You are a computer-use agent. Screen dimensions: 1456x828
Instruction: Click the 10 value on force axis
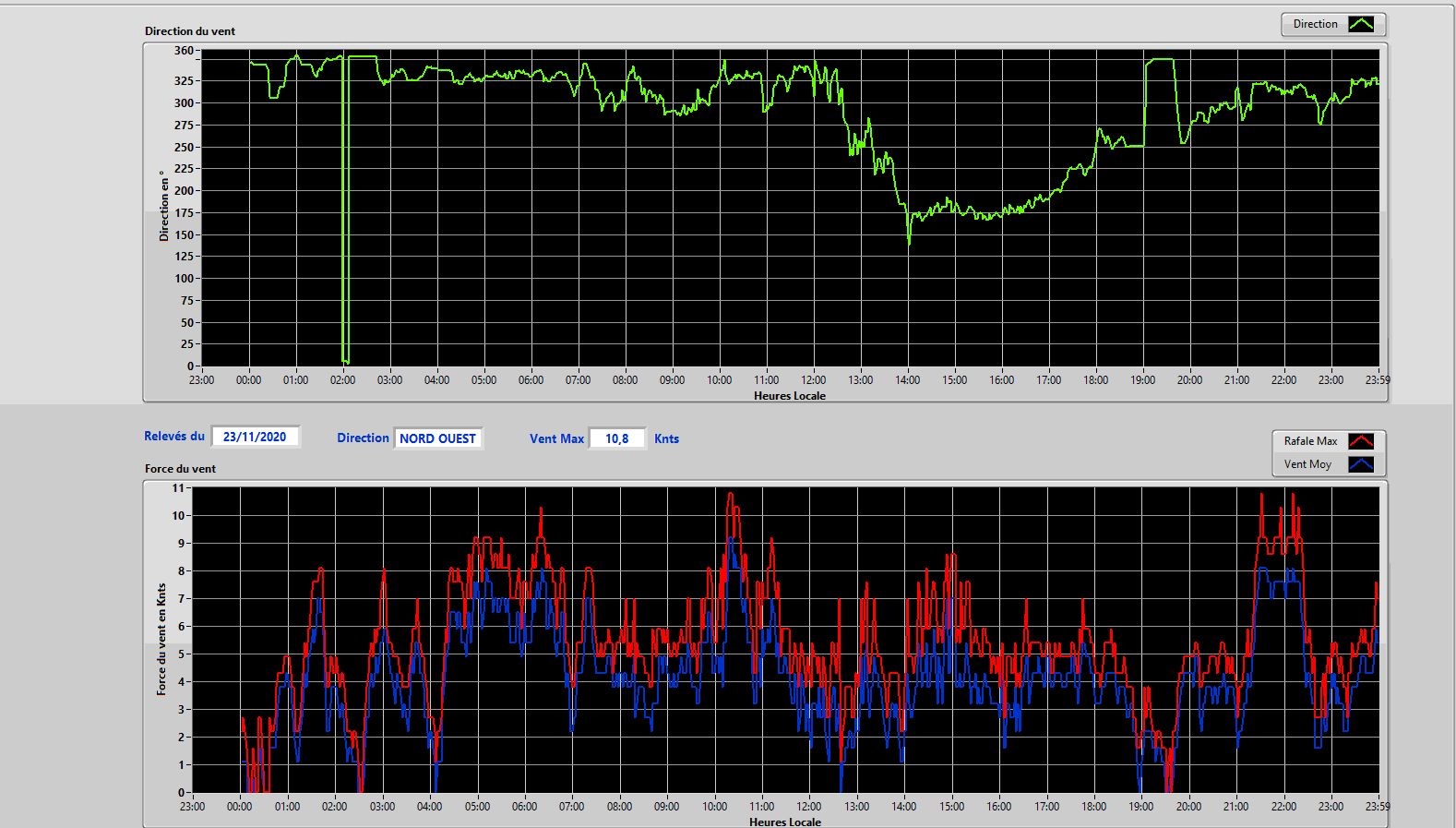point(178,516)
